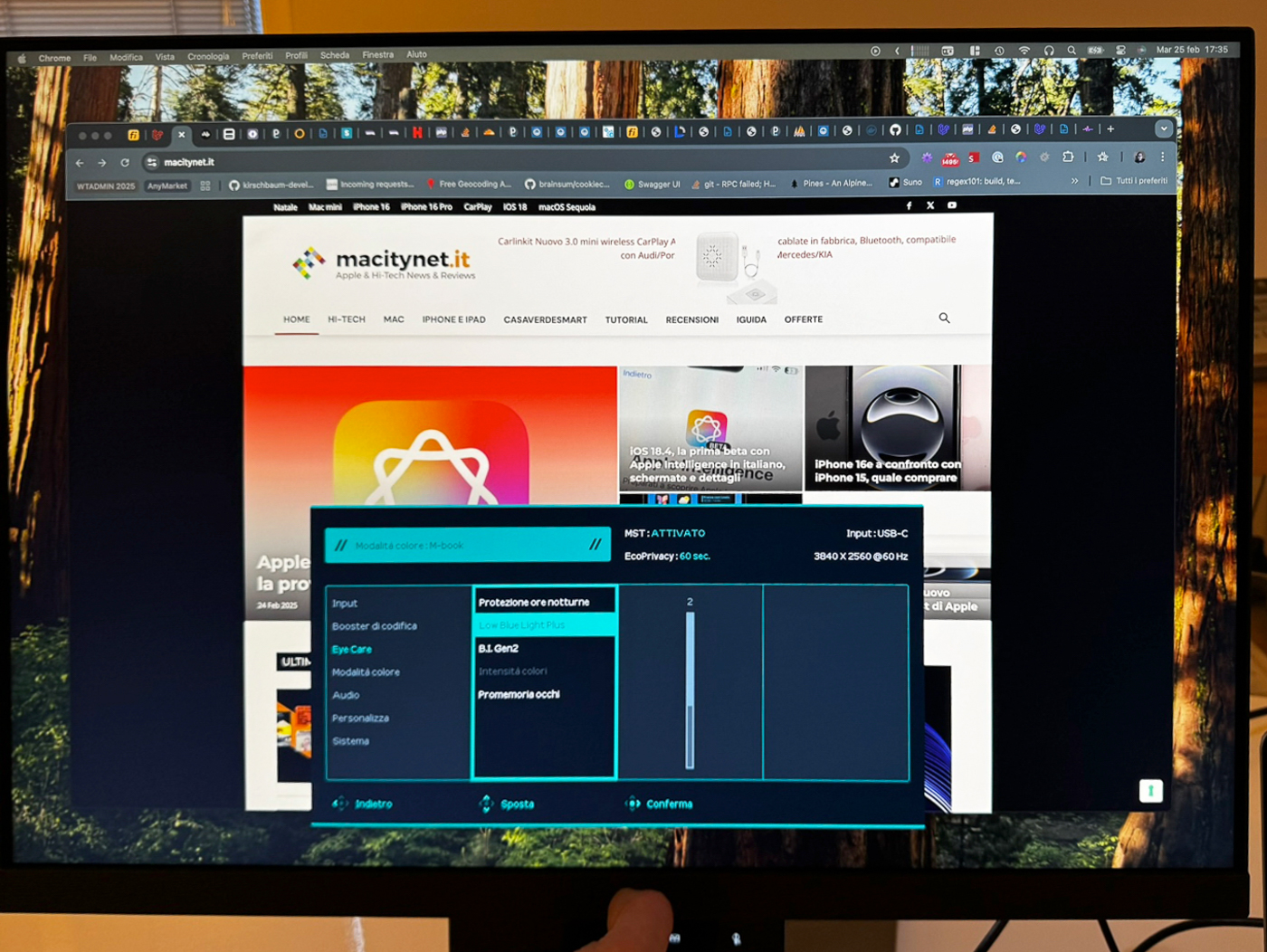The width and height of the screenshot is (1267, 952).
Task: Open Chrome's three-dot menu
Action: pos(1163,157)
